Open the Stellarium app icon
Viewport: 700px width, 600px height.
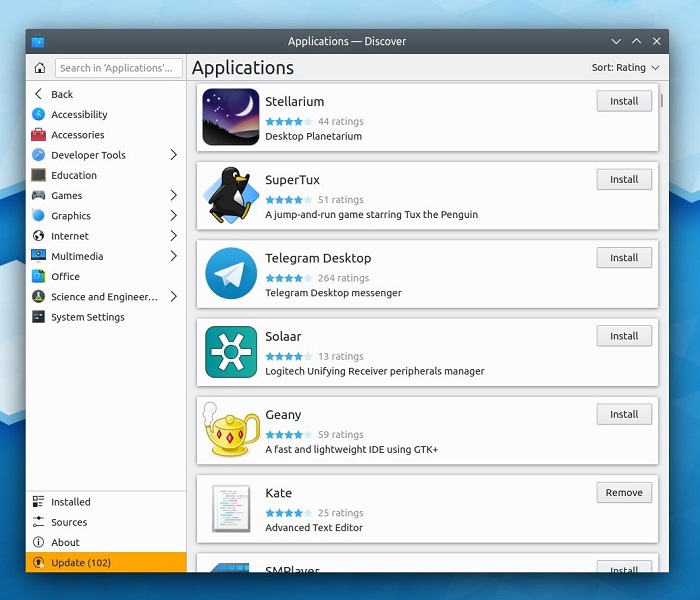[231, 118]
